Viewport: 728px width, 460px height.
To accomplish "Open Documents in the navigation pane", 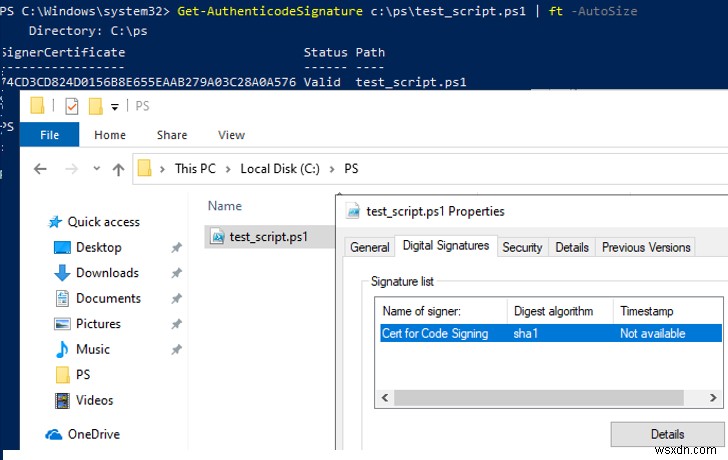I will click(108, 298).
